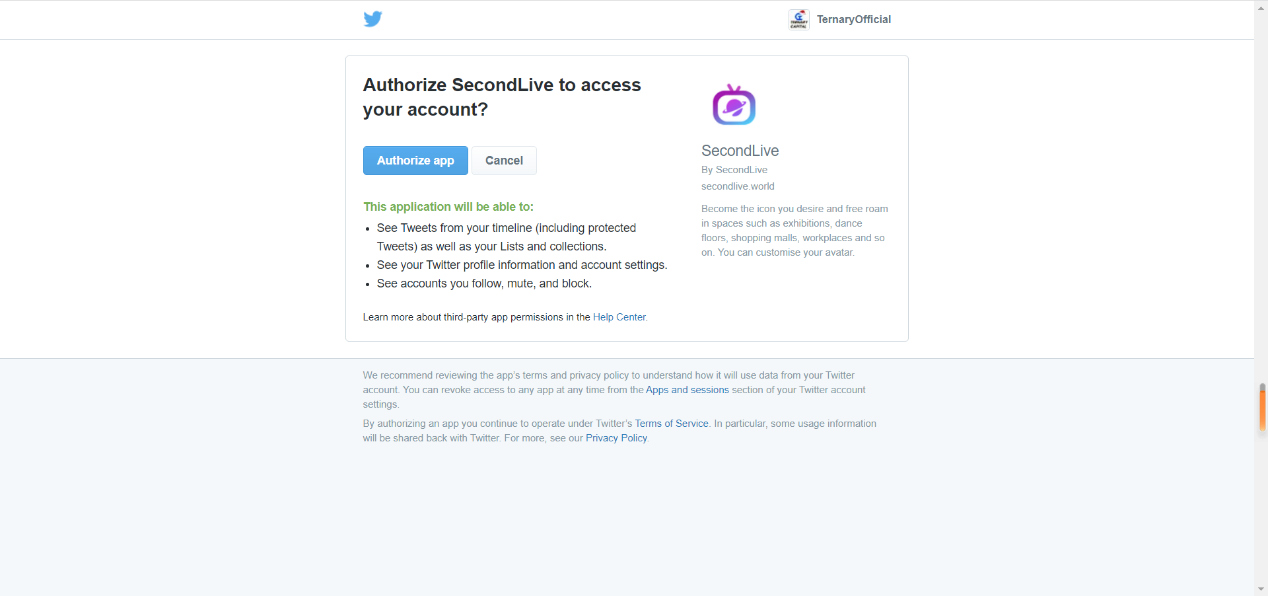Click the SecondLive purple TV app icon
Image resolution: width=1268 pixels, height=596 pixels.
pyautogui.click(x=733, y=105)
